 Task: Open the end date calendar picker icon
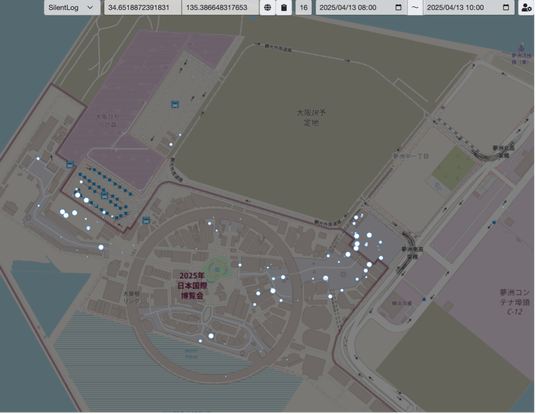[506, 7]
